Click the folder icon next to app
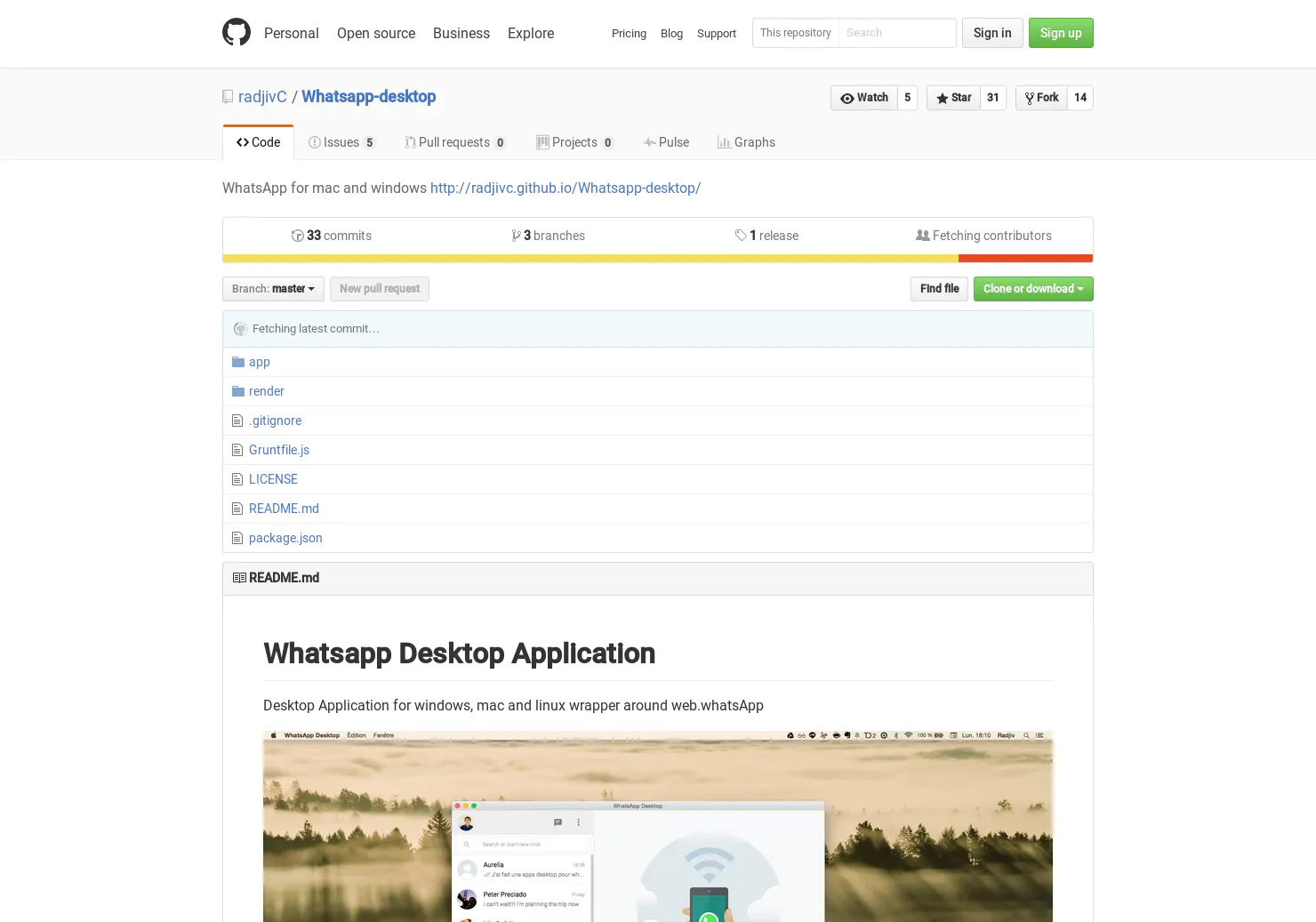Screen dimensions: 1316x922 tap(237, 362)
